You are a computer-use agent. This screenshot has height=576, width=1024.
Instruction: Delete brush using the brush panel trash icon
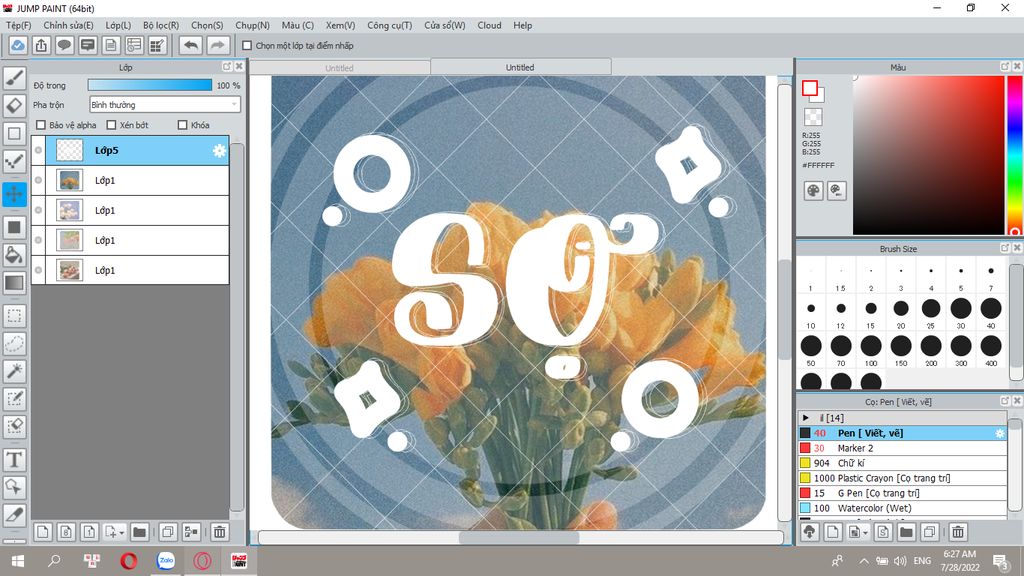pos(957,532)
